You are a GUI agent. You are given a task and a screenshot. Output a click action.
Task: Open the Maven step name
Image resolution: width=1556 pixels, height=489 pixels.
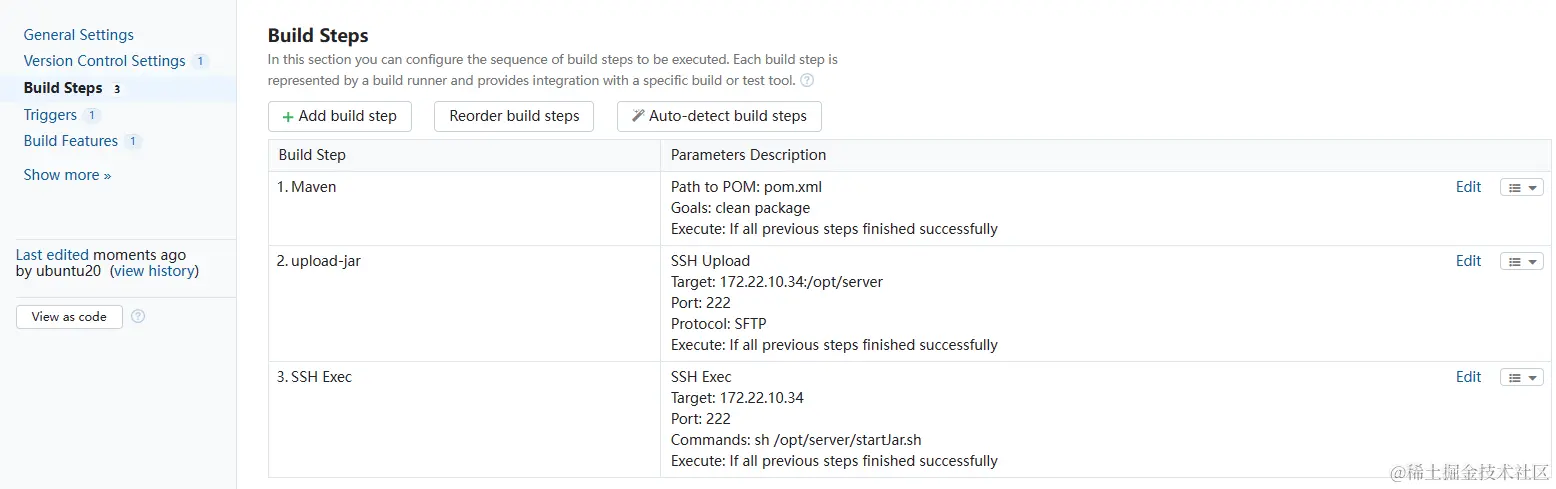[313, 187]
